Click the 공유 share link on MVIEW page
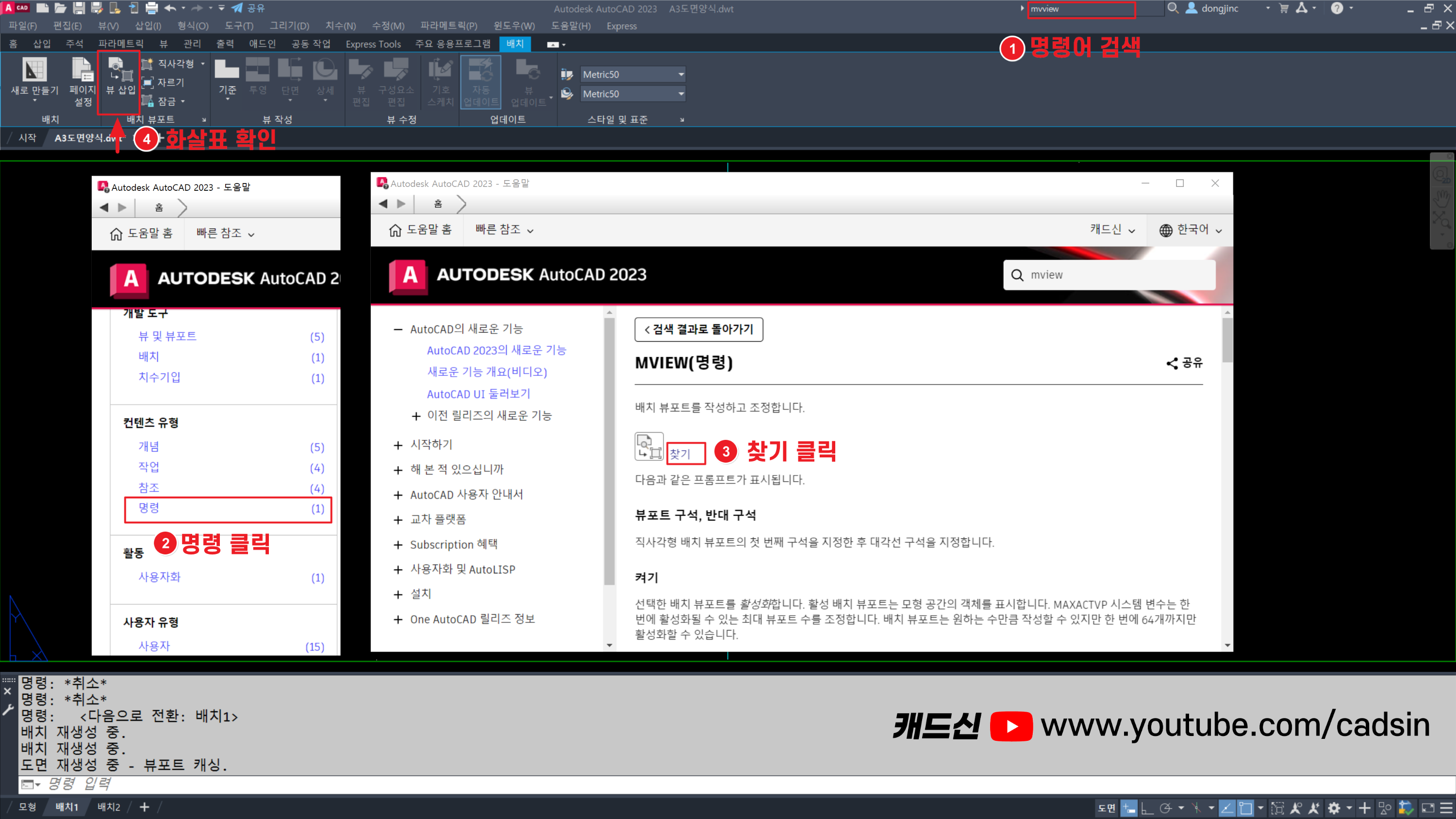 click(1184, 363)
